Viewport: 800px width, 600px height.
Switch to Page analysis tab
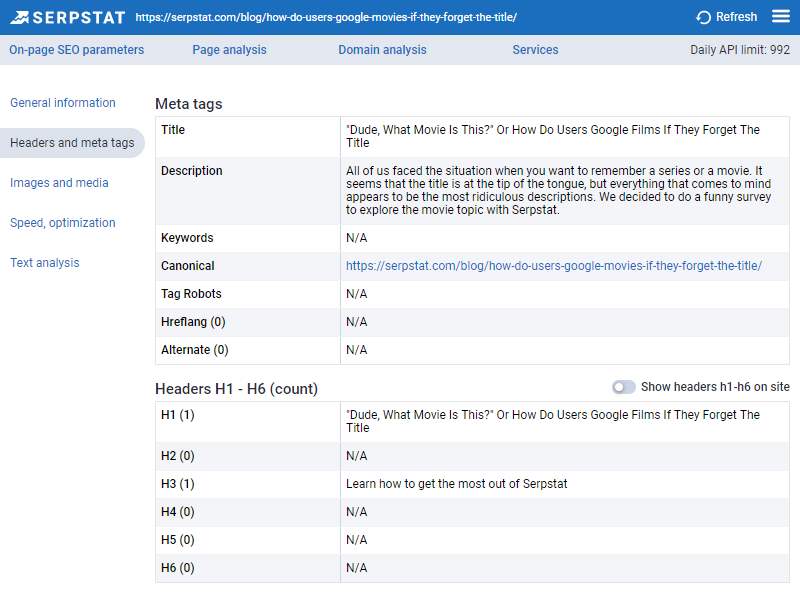(229, 49)
